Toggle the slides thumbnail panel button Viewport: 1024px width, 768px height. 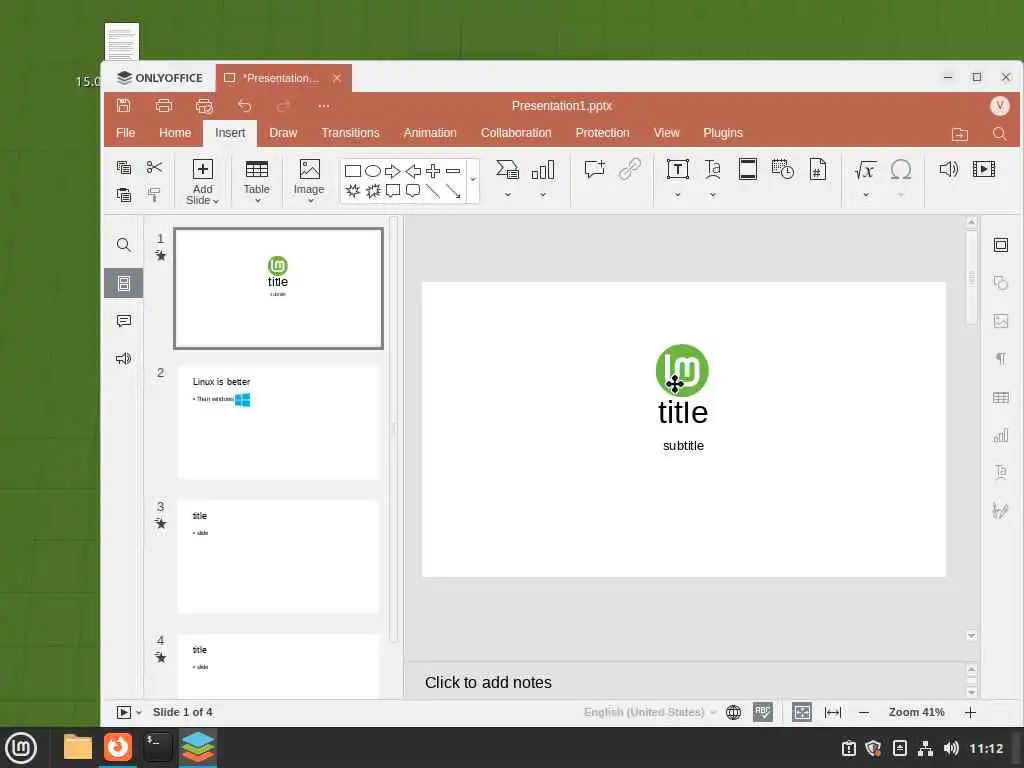[x=123, y=283]
